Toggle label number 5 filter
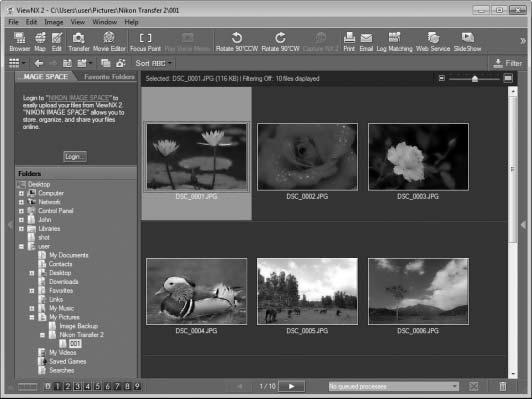This screenshot has width=532, height=399. [x=98, y=386]
